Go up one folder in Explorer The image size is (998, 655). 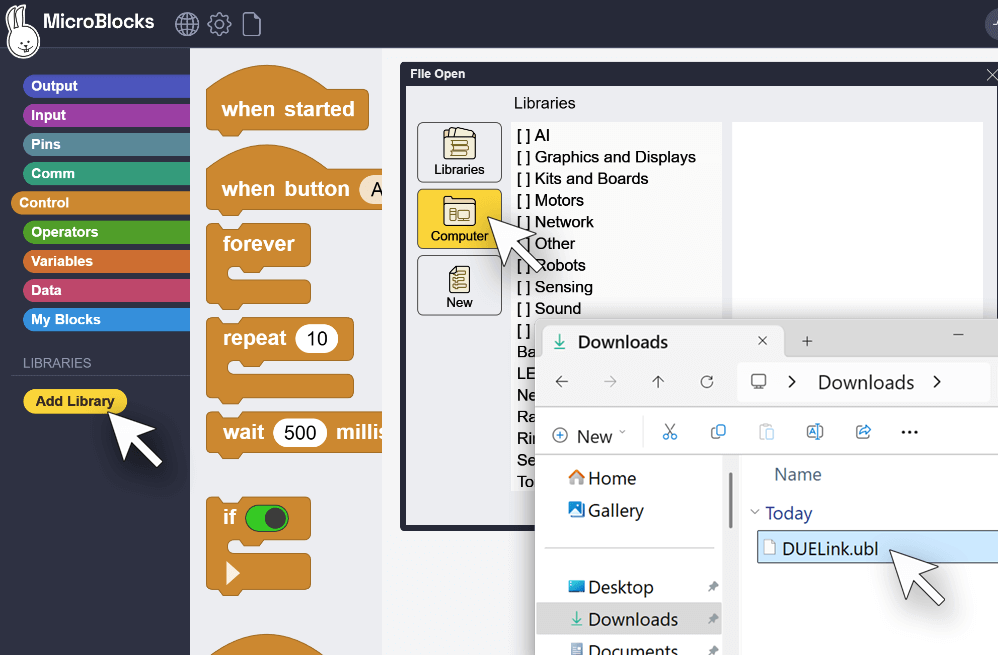(658, 382)
